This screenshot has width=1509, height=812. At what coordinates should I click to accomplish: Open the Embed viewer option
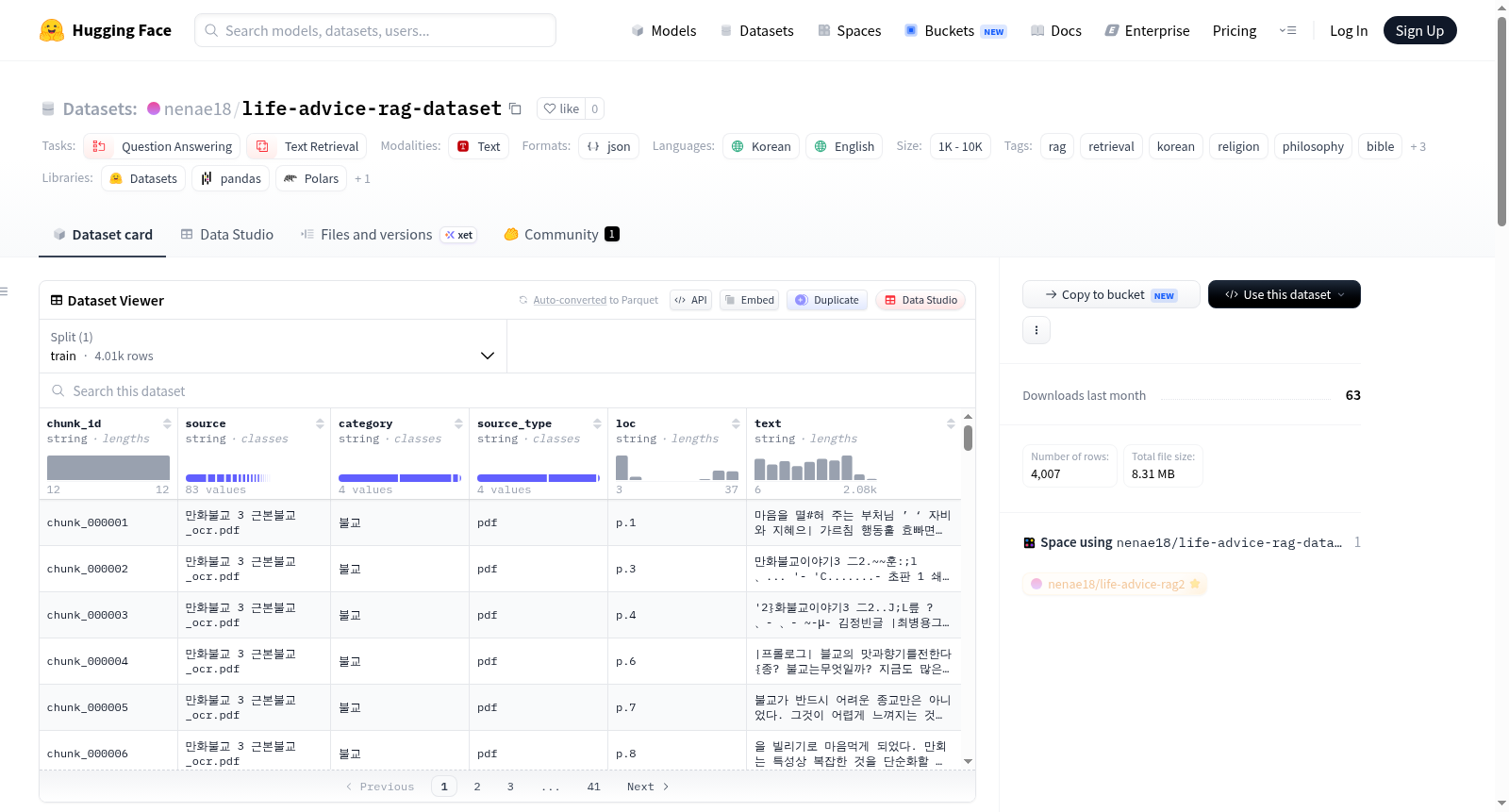tap(749, 300)
